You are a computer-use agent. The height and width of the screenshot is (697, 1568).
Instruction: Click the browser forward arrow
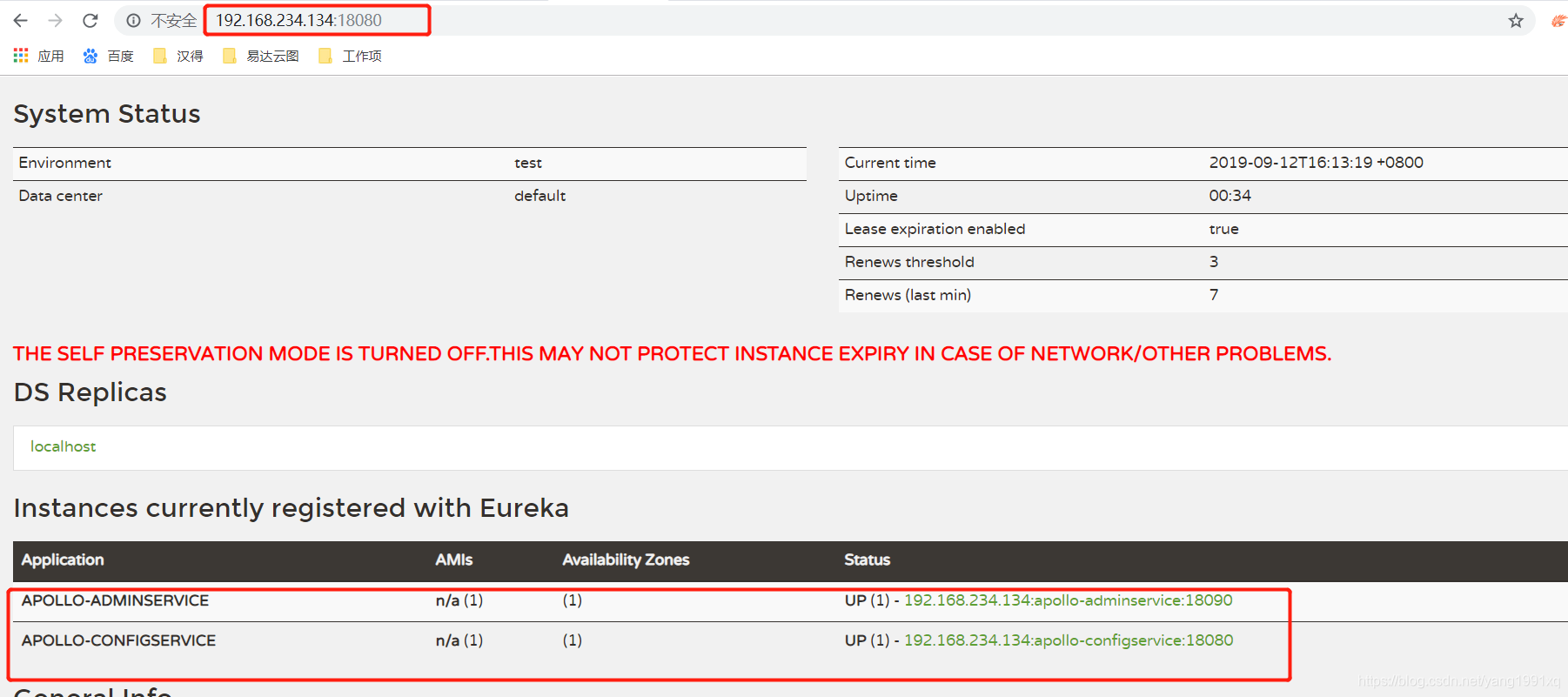click(56, 20)
